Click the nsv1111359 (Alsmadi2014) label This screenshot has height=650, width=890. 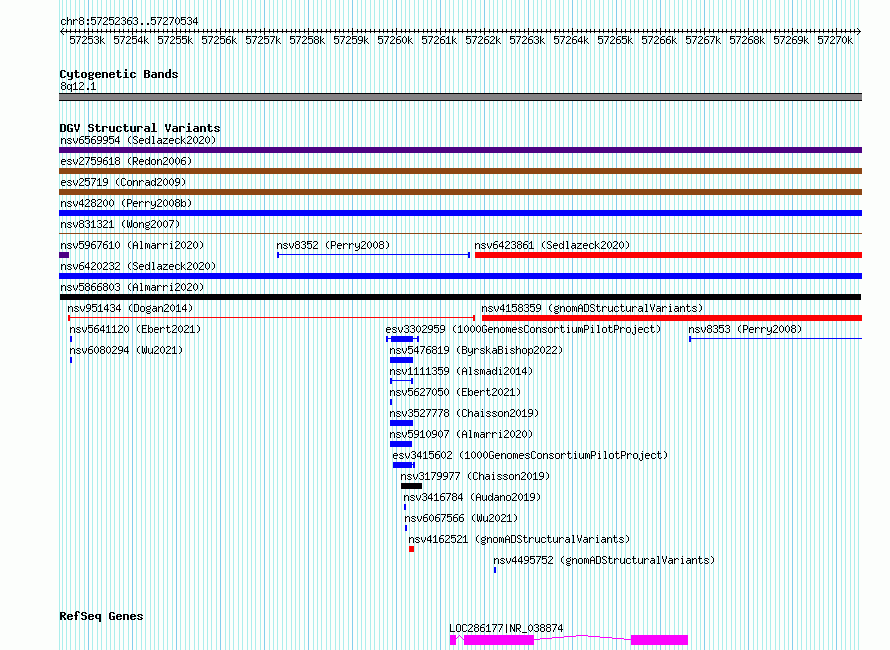(x=461, y=371)
